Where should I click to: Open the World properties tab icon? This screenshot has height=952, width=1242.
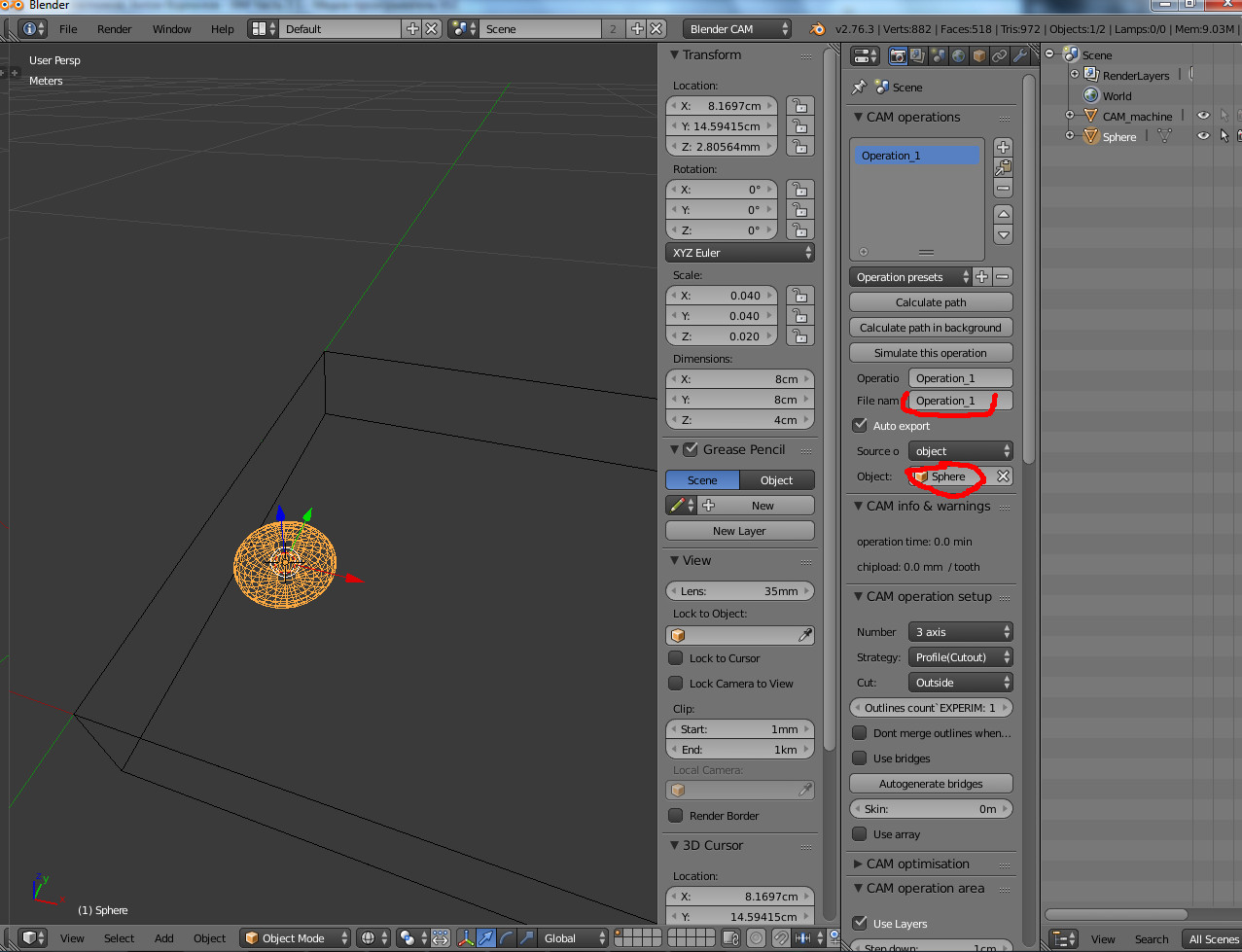[958, 55]
